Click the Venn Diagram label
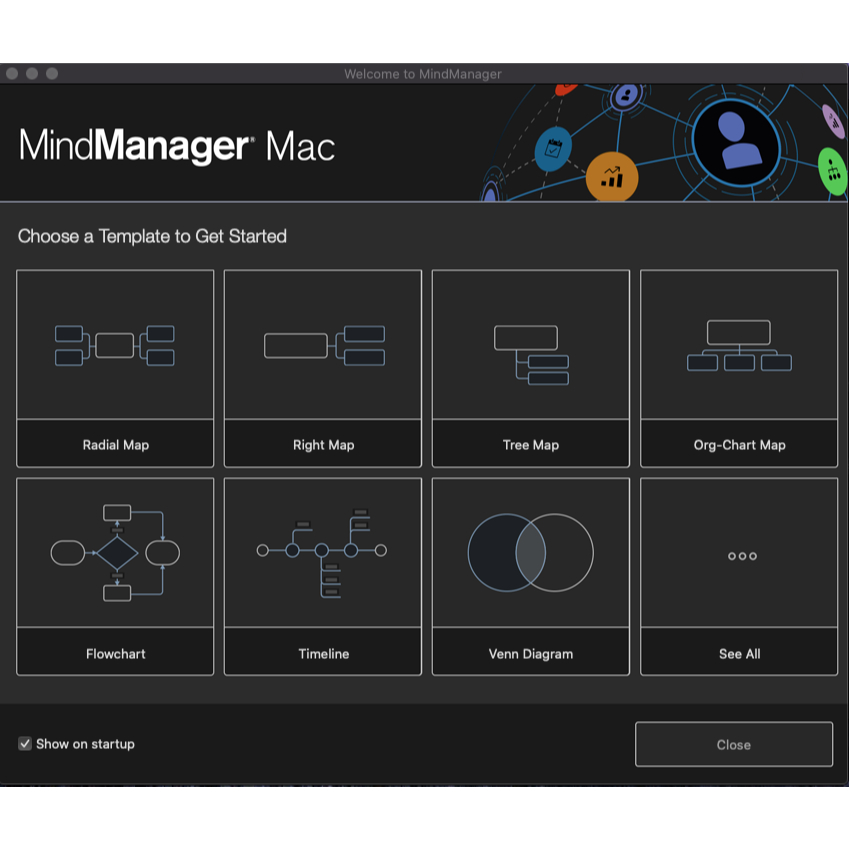The width and height of the screenshot is (849, 849). (531, 654)
